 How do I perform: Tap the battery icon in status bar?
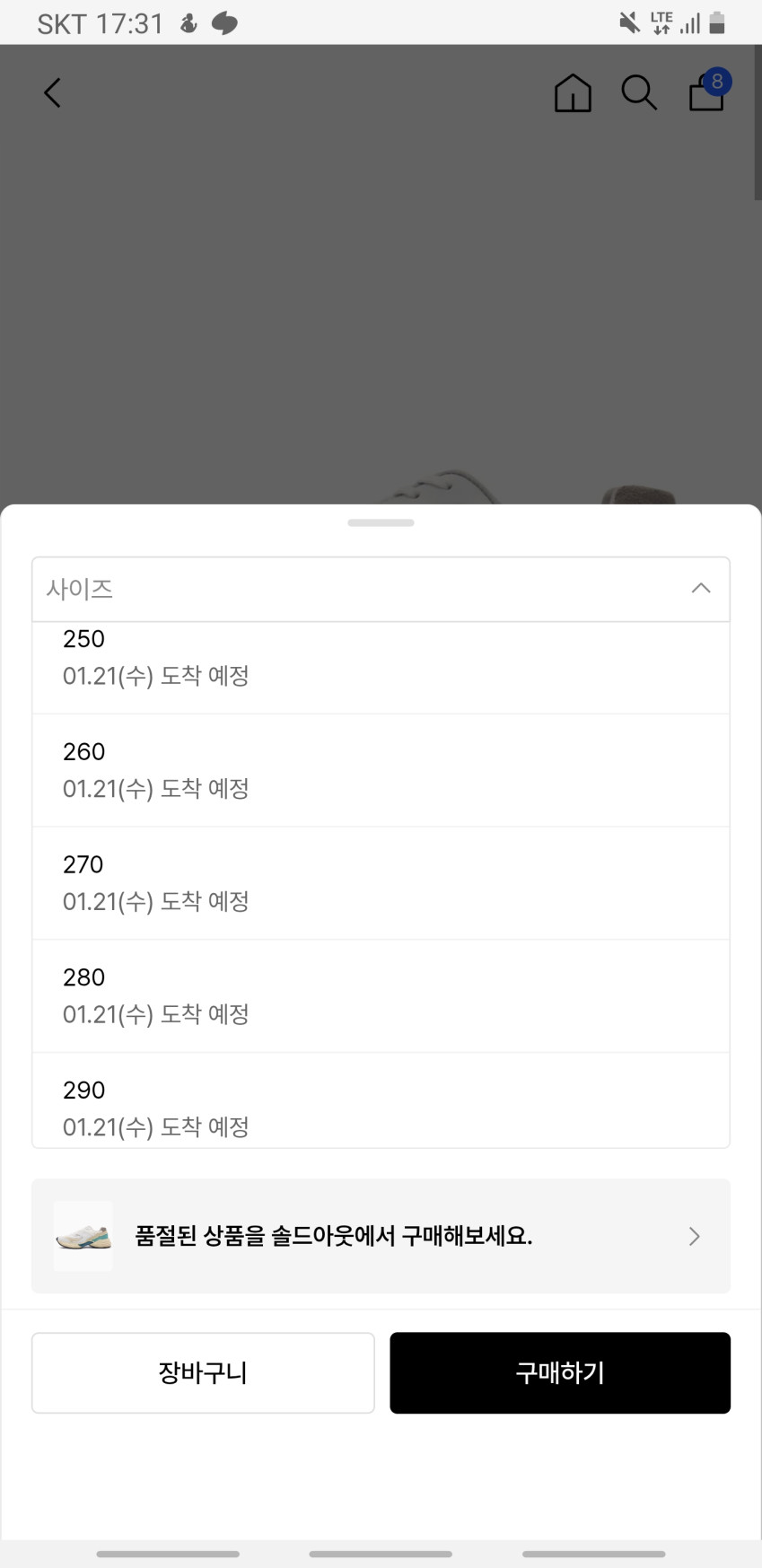[717, 23]
